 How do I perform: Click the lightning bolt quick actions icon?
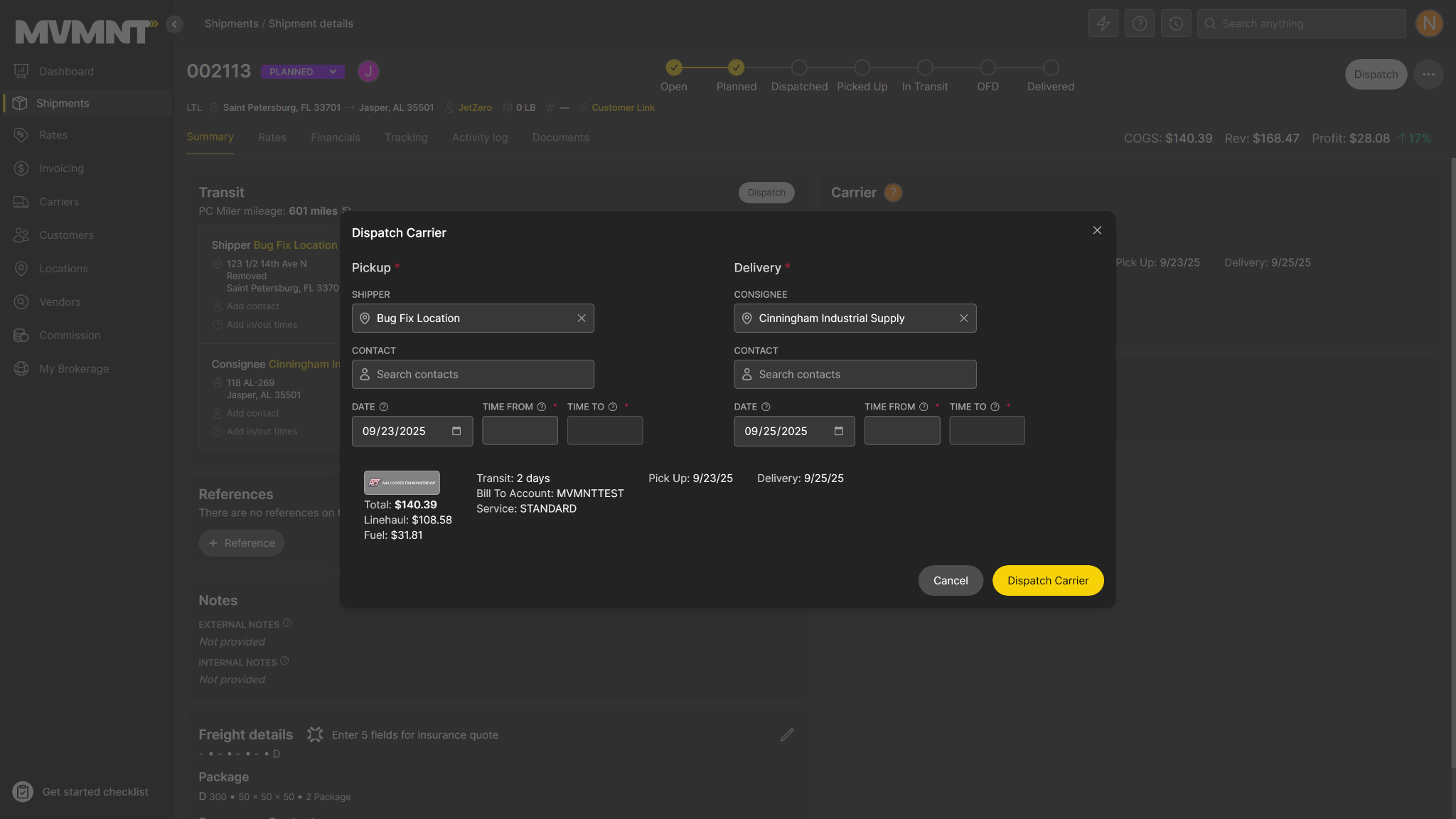click(1103, 23)
